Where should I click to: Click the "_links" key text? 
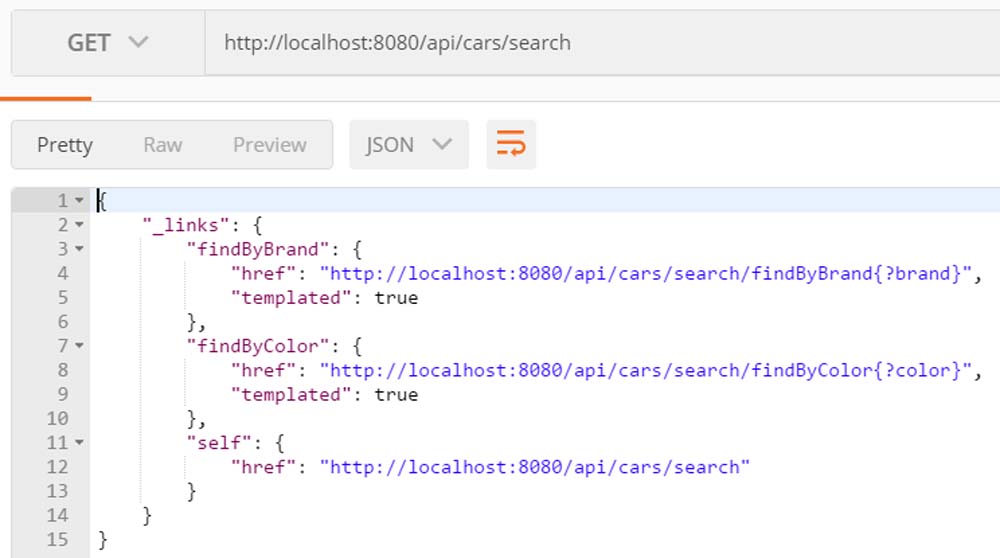tap(181, 225)
